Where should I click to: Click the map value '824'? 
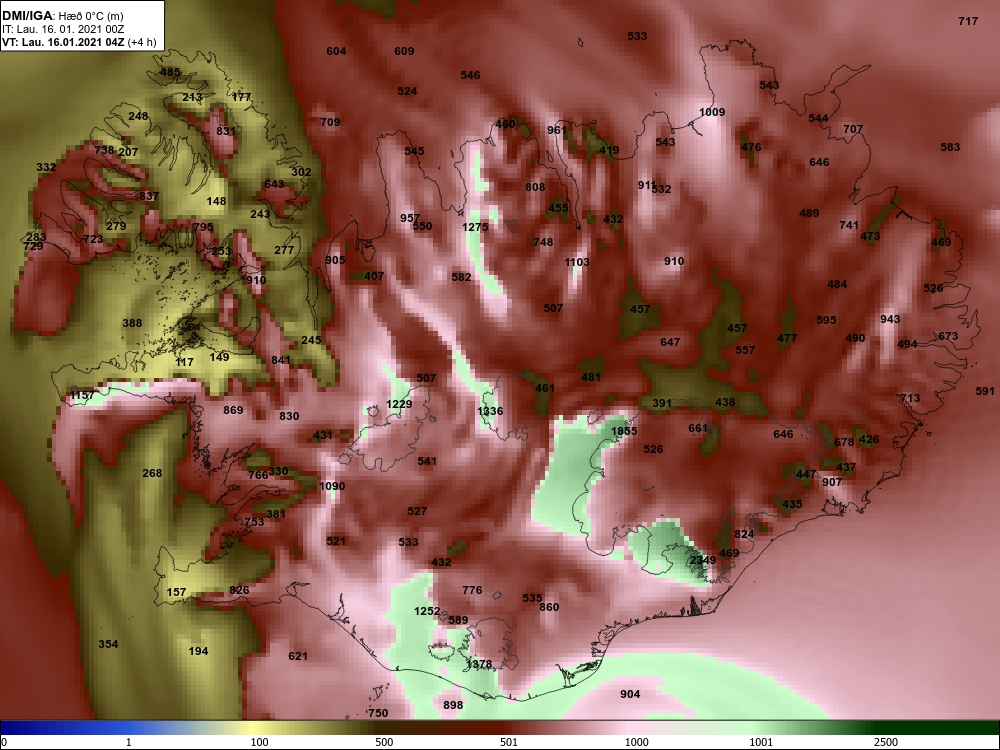744,534
